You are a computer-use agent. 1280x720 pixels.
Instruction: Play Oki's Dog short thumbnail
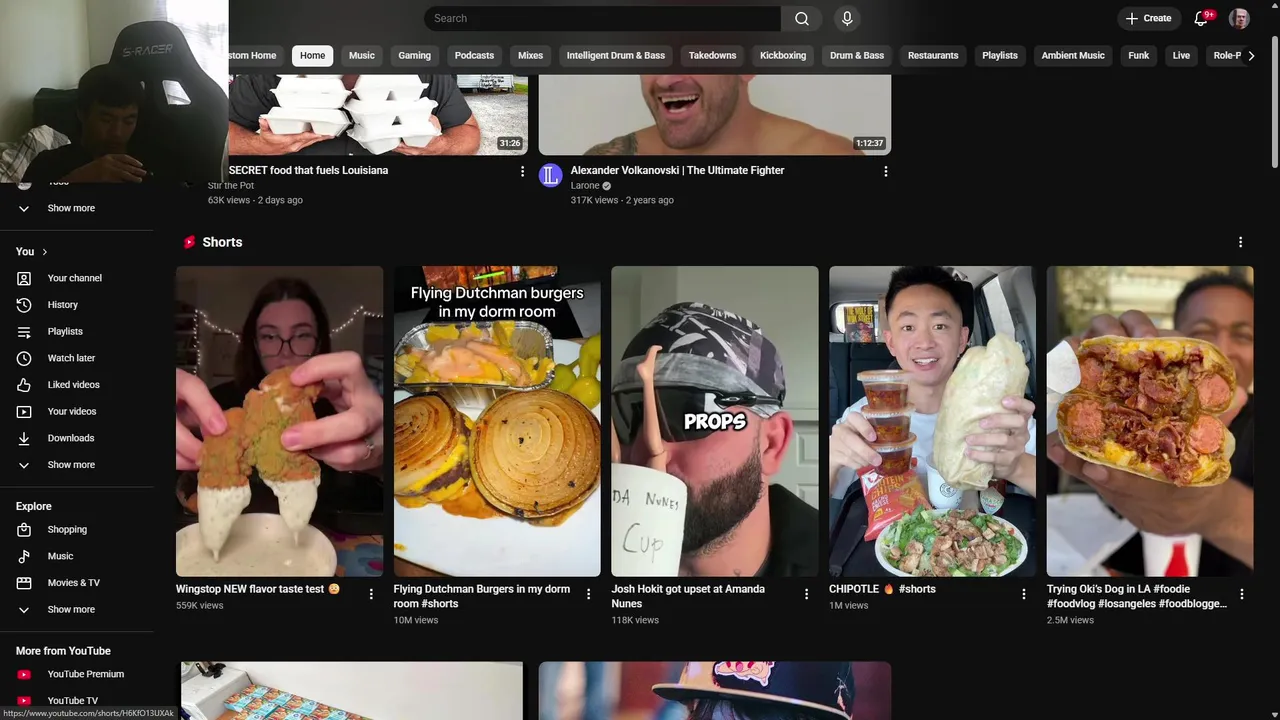(x=1150, y=421)
